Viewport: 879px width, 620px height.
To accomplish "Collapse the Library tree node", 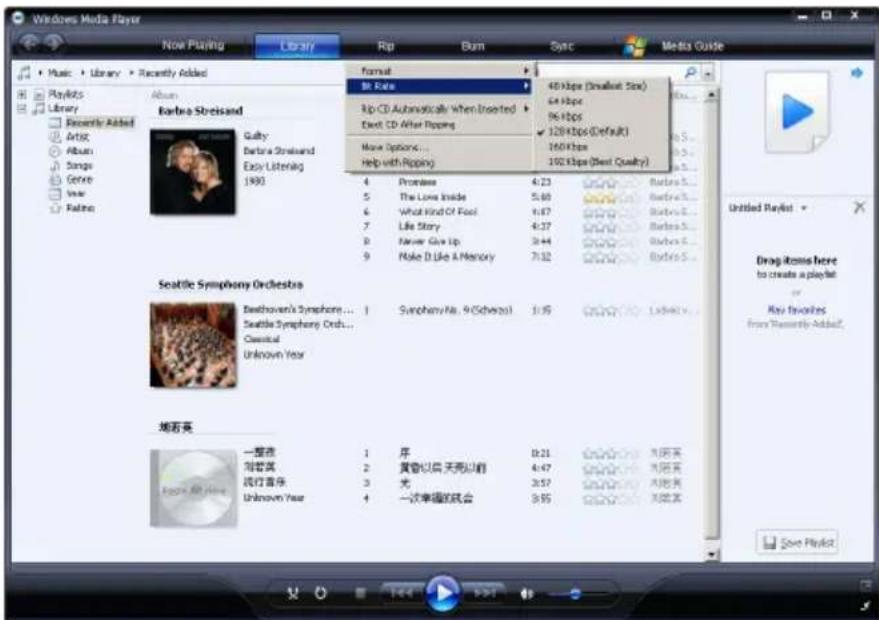I will [22, 108].
